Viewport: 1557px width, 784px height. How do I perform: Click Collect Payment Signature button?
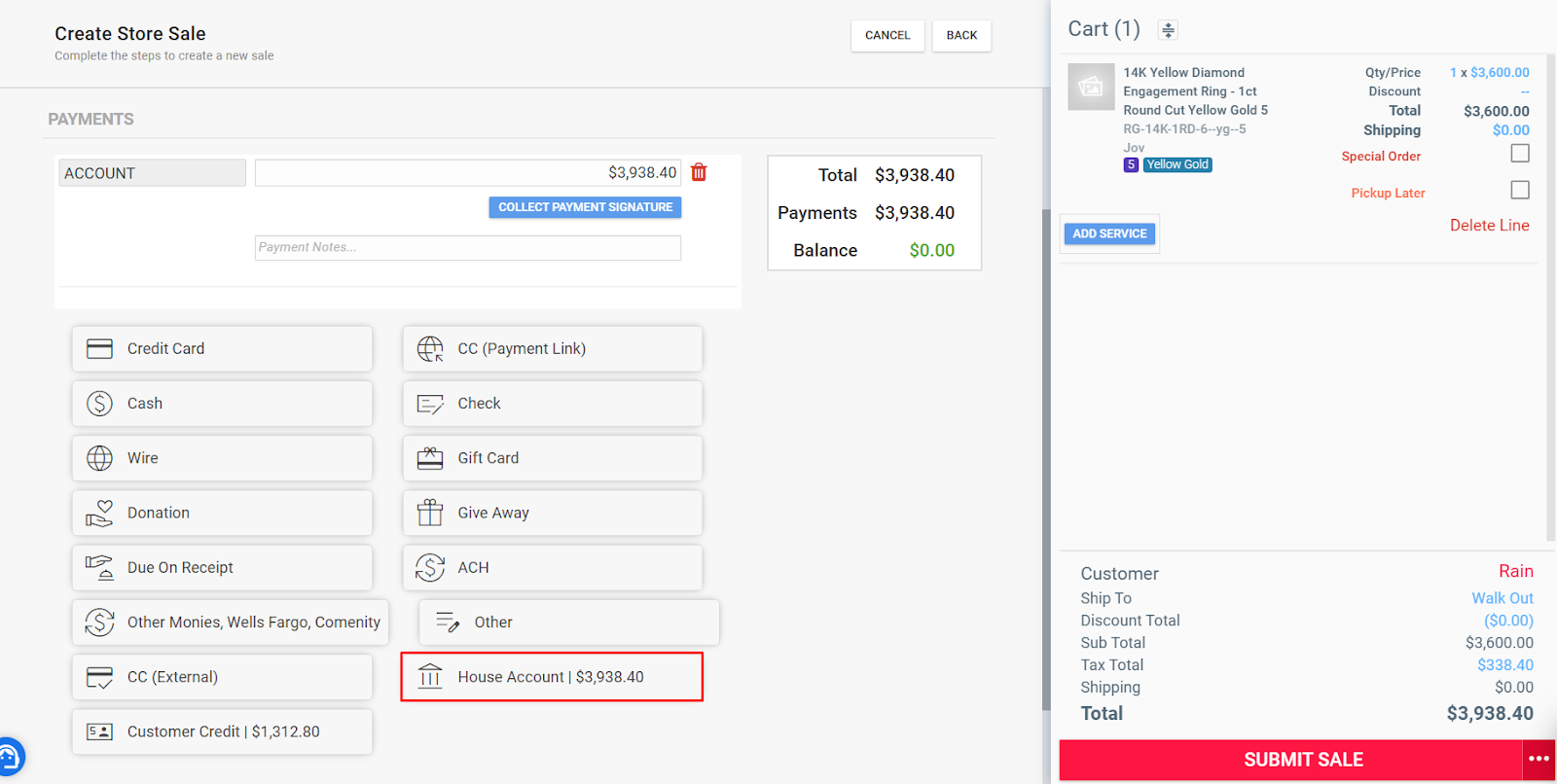tap(585, 207)
